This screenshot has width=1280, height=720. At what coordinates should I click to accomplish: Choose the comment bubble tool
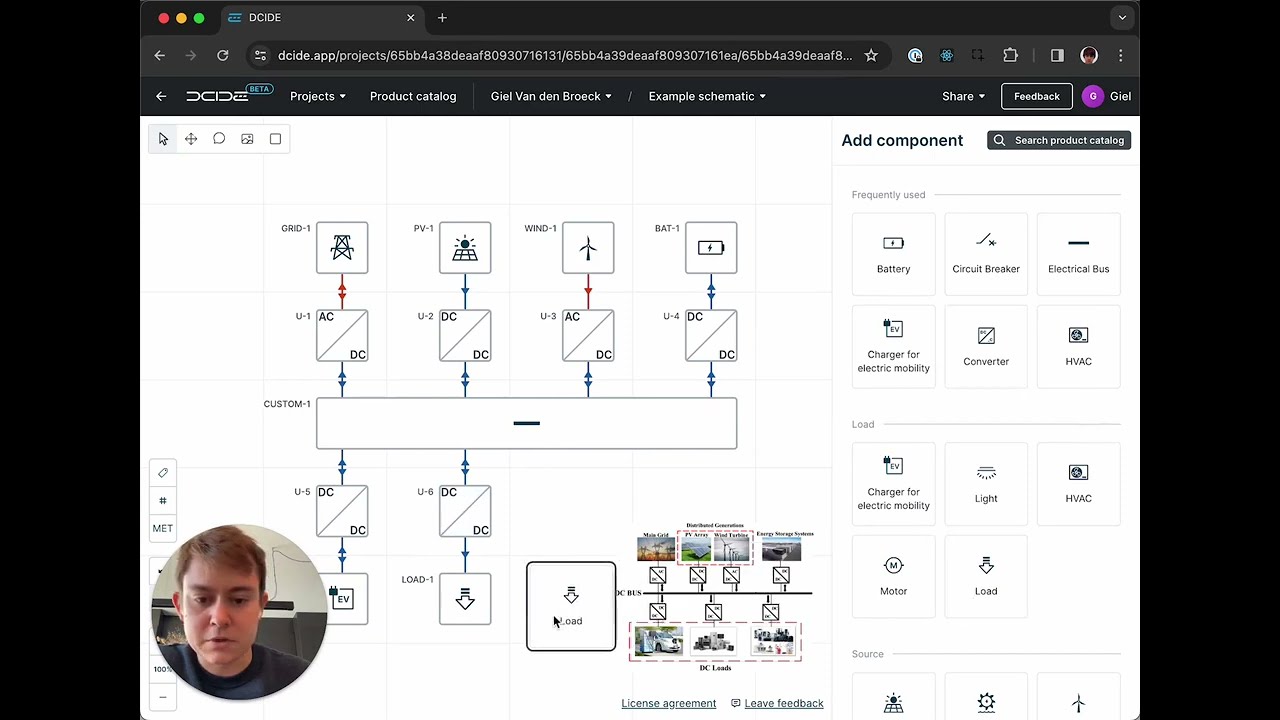pyautogui.click(x=219, y=139)
